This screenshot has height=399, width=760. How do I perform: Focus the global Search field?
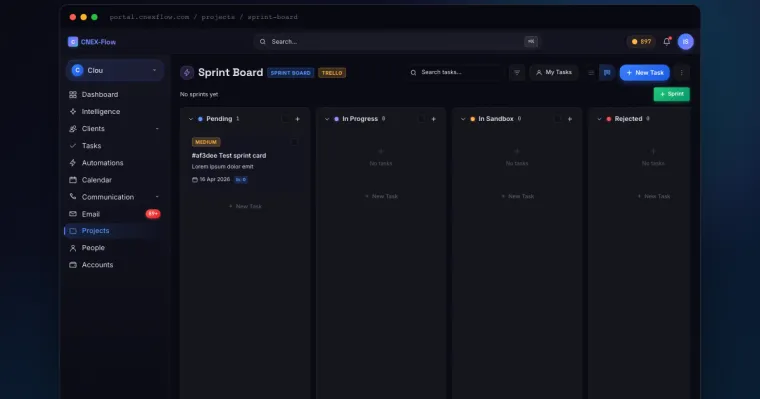pos(396,42)
